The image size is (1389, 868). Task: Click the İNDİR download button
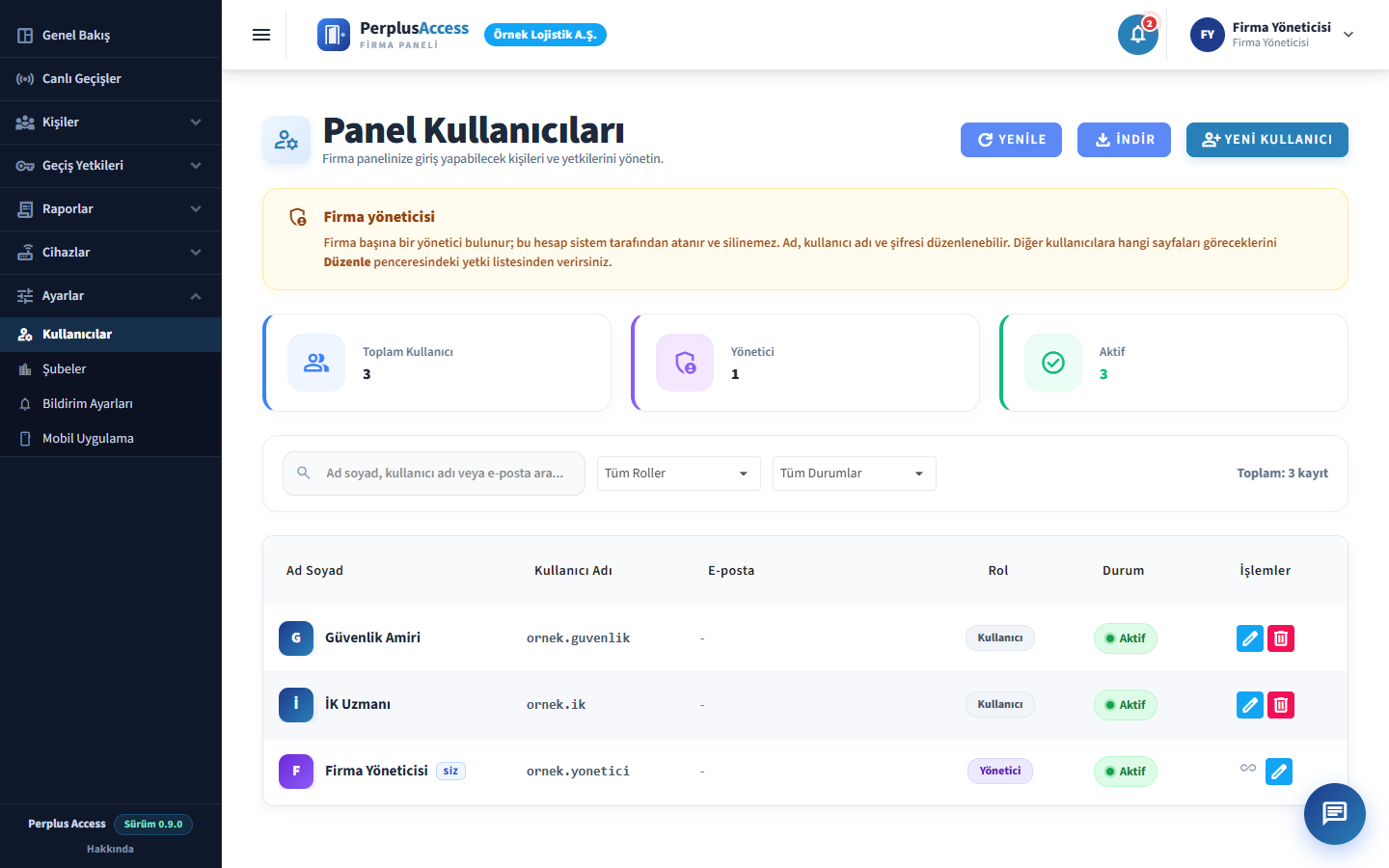[1124, 140]
